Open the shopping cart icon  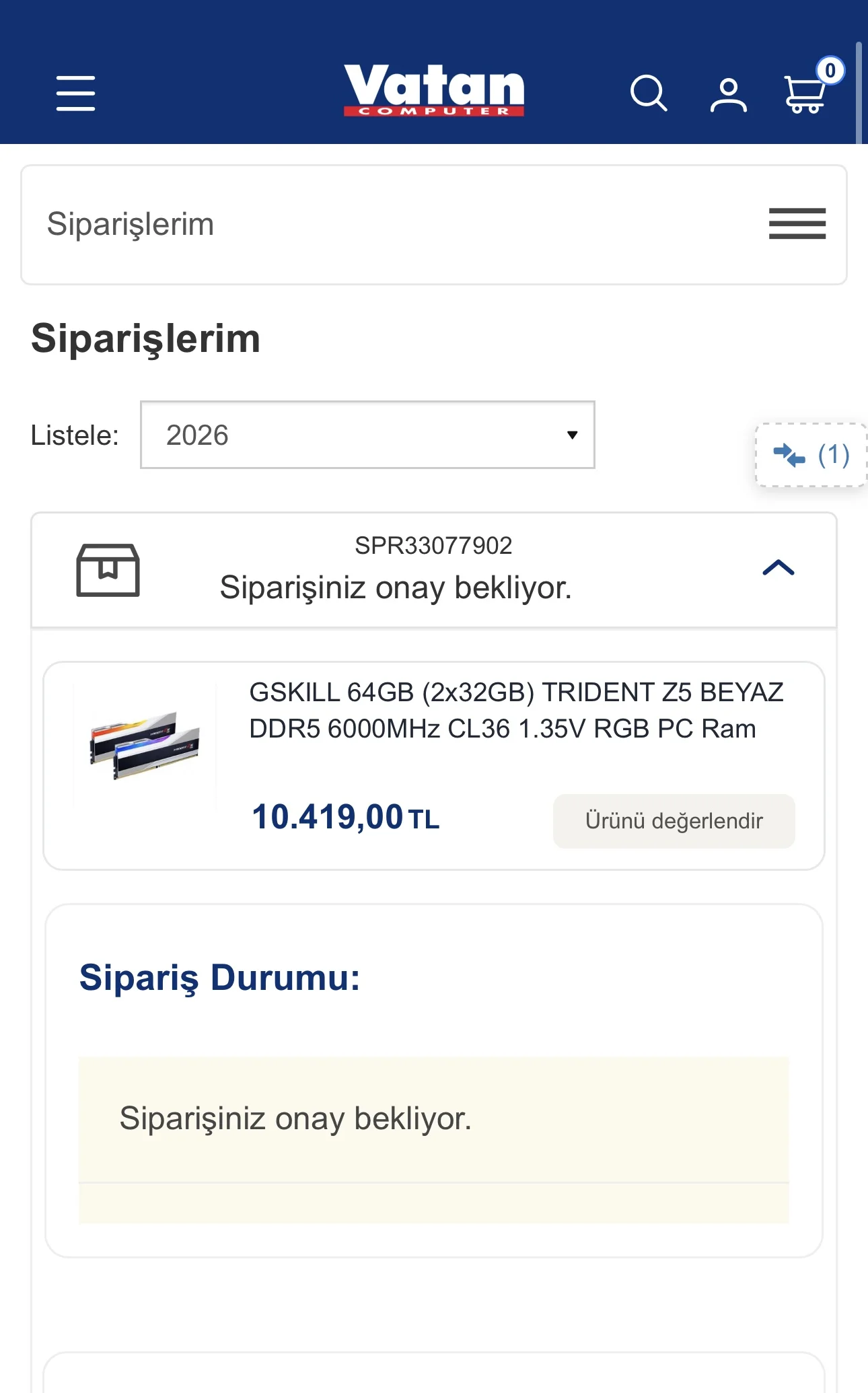[804, 96]
